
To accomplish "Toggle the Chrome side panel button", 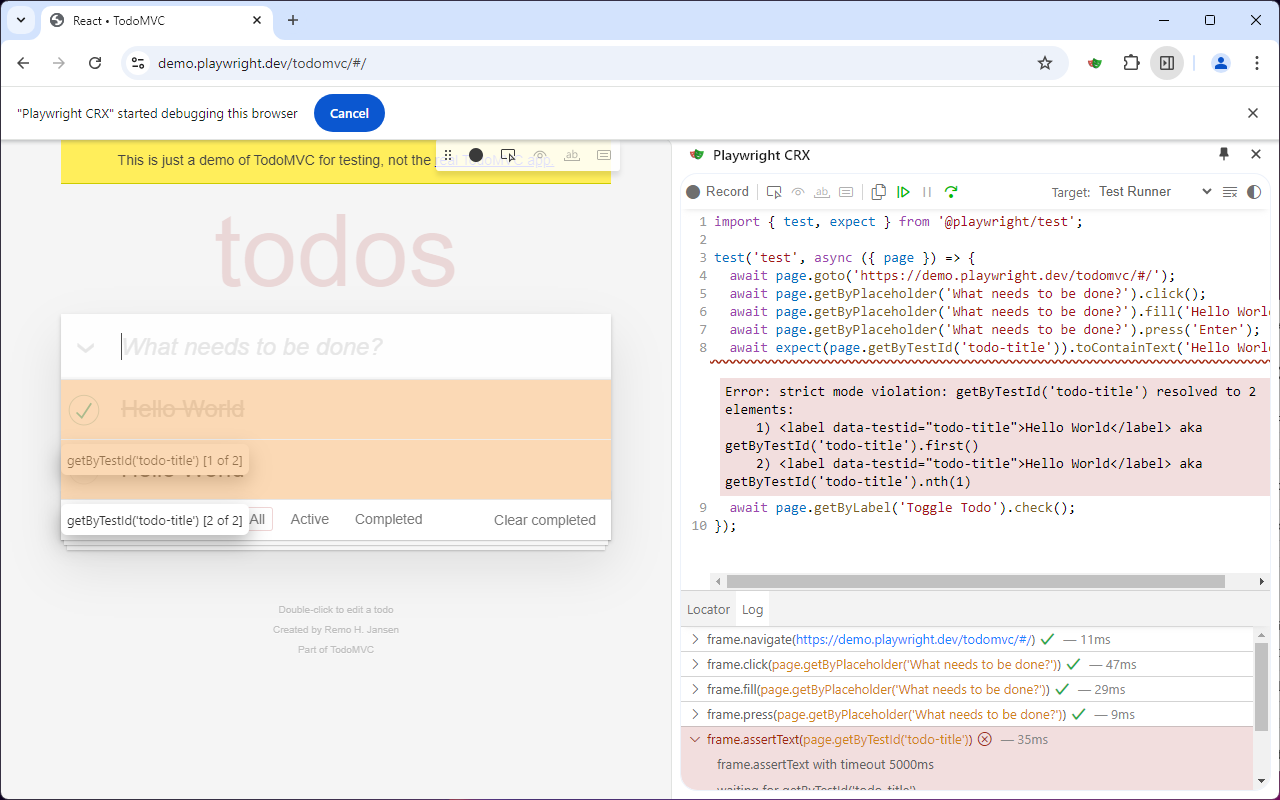I will point(1167,63).
